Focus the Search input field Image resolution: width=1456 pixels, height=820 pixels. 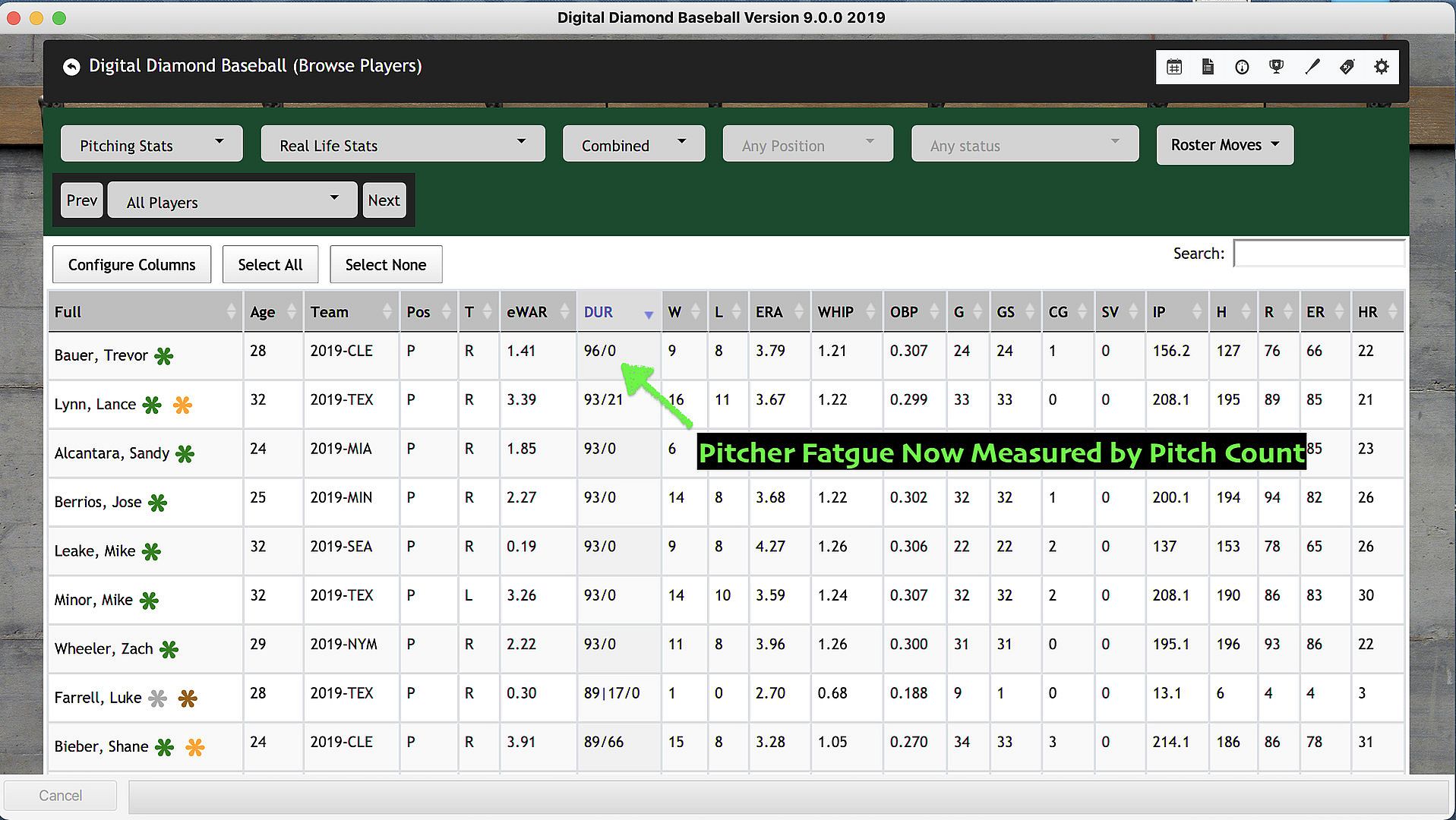click(1319, 254)
